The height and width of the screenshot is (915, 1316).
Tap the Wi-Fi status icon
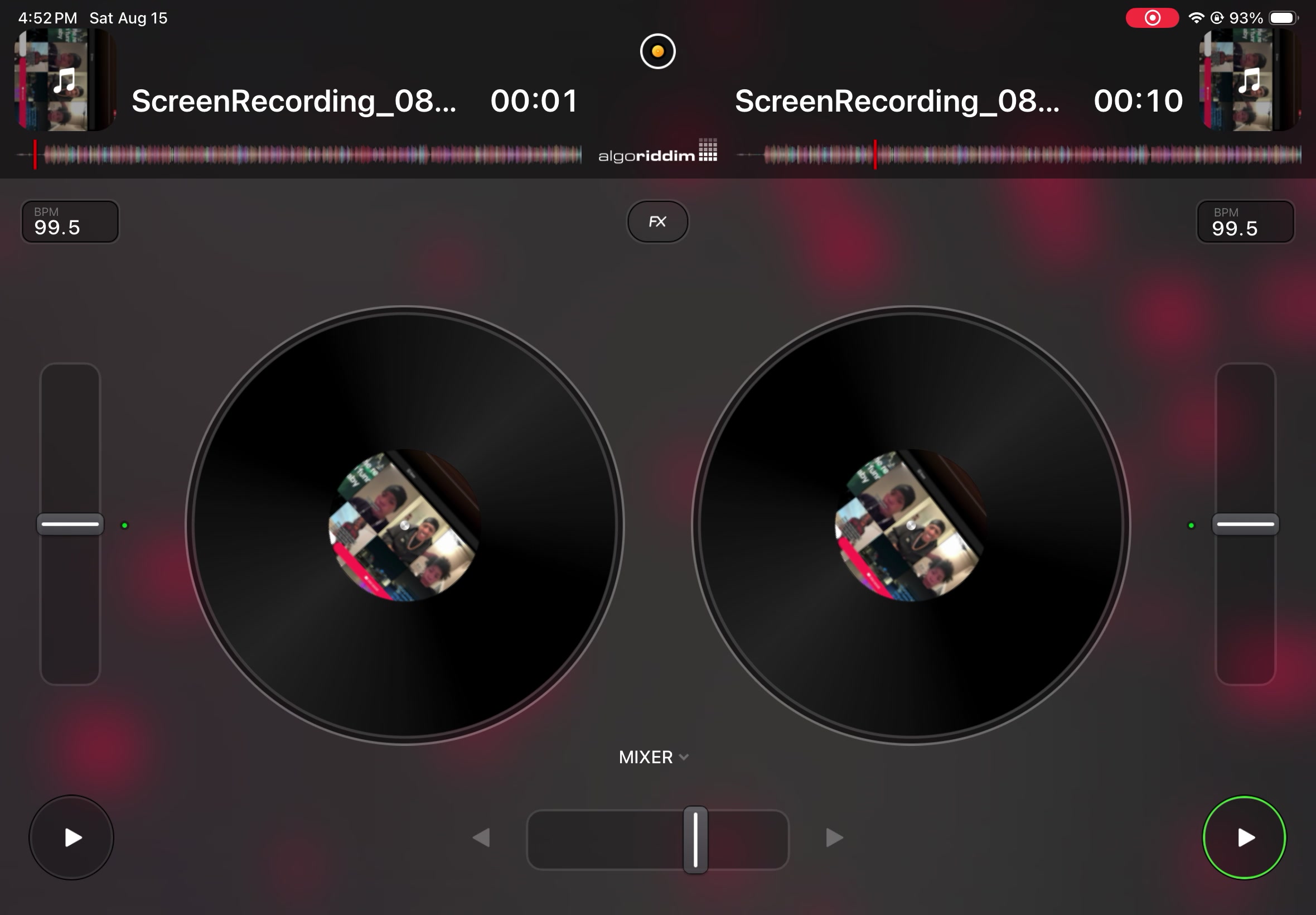1196,18
